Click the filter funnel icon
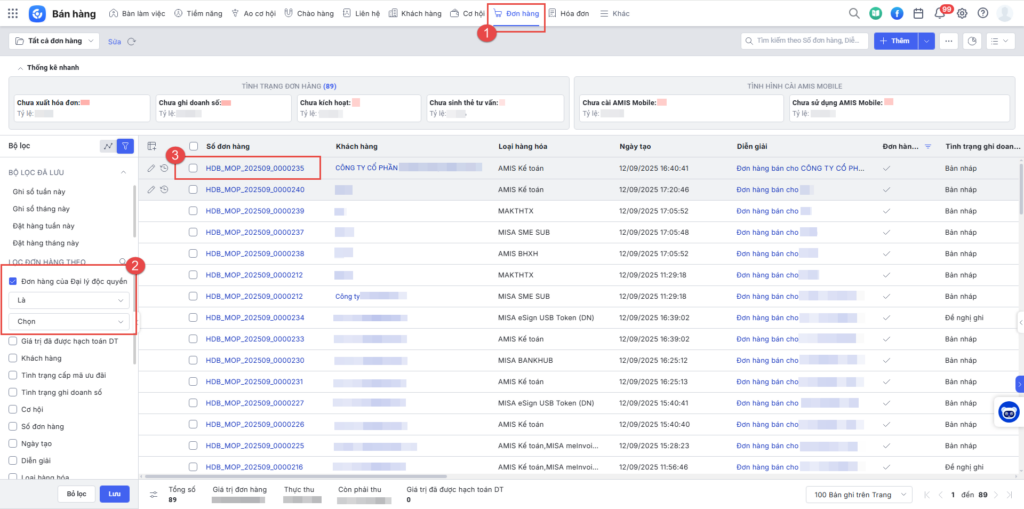 click(125, 146)
